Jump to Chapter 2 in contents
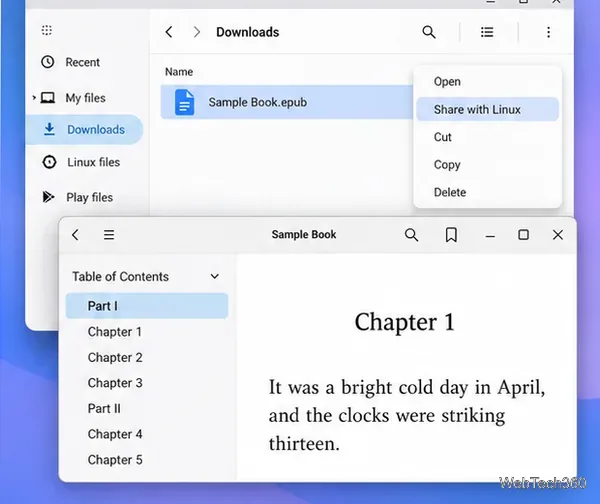This screenshot has width=600, height=504. point(115,357)
